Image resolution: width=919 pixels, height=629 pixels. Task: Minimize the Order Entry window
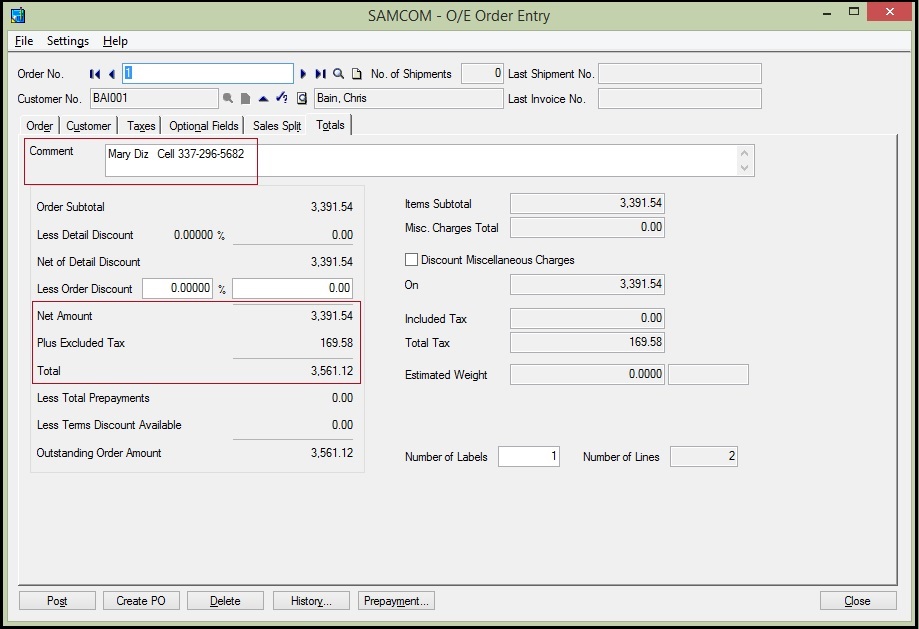[827, 12]
